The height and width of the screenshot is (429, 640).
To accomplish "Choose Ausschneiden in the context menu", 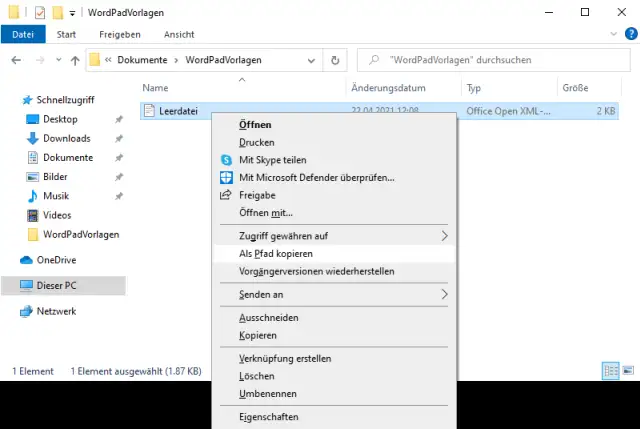I will (x=334, y=318).
